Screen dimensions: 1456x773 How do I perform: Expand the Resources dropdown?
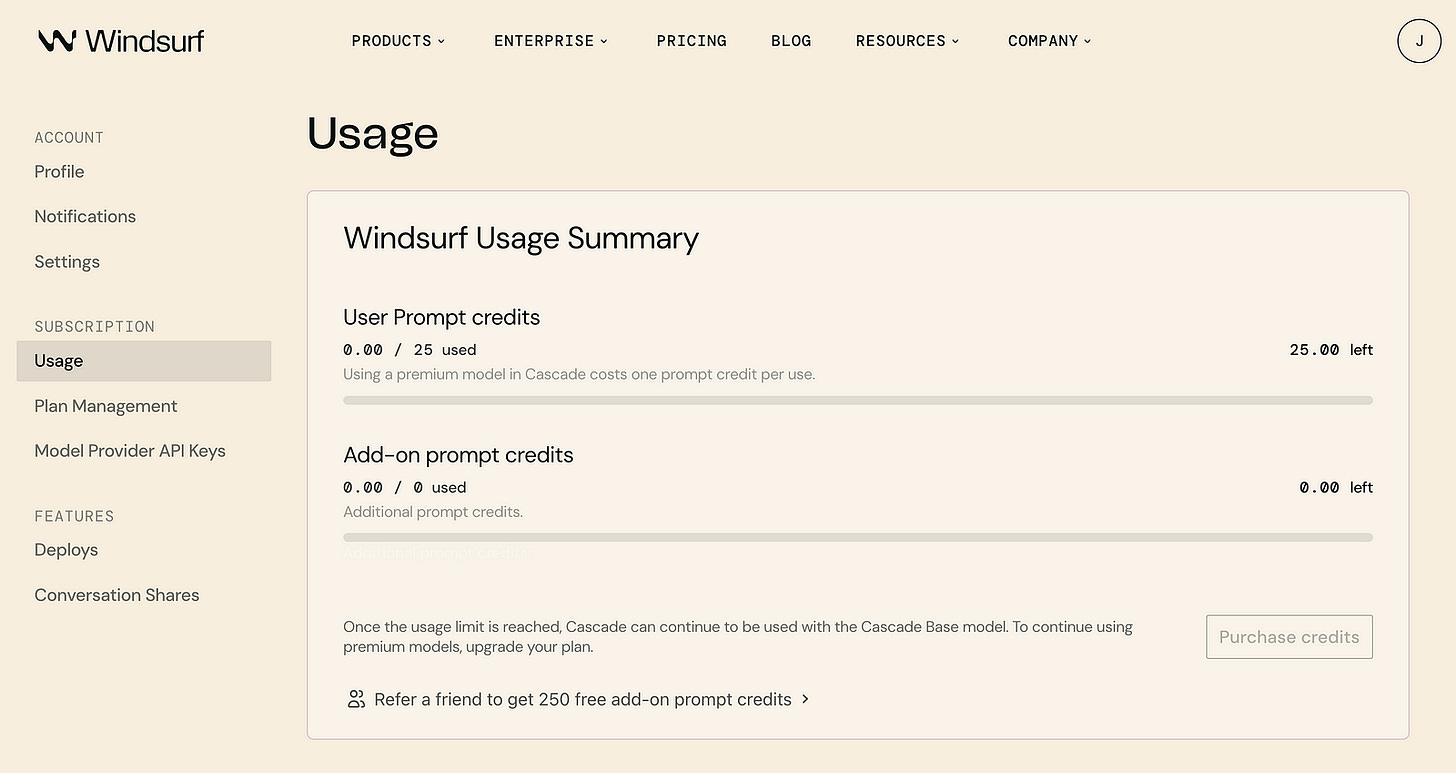click(x=906, y=41)
